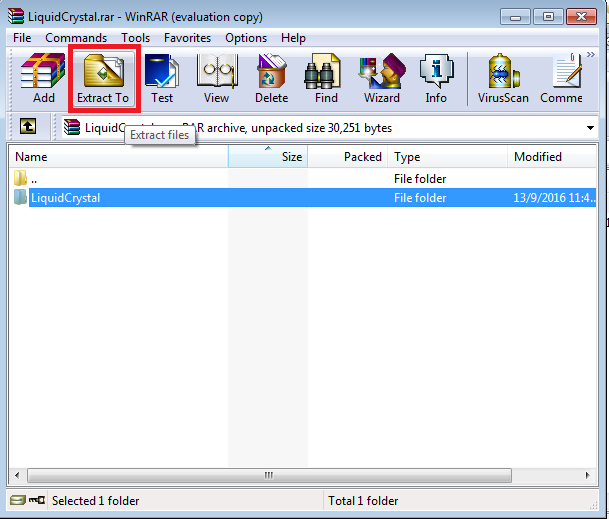Viewport: 609px width, 519px height.
Task: Open the Favorites menu
Action: [187, 38]
